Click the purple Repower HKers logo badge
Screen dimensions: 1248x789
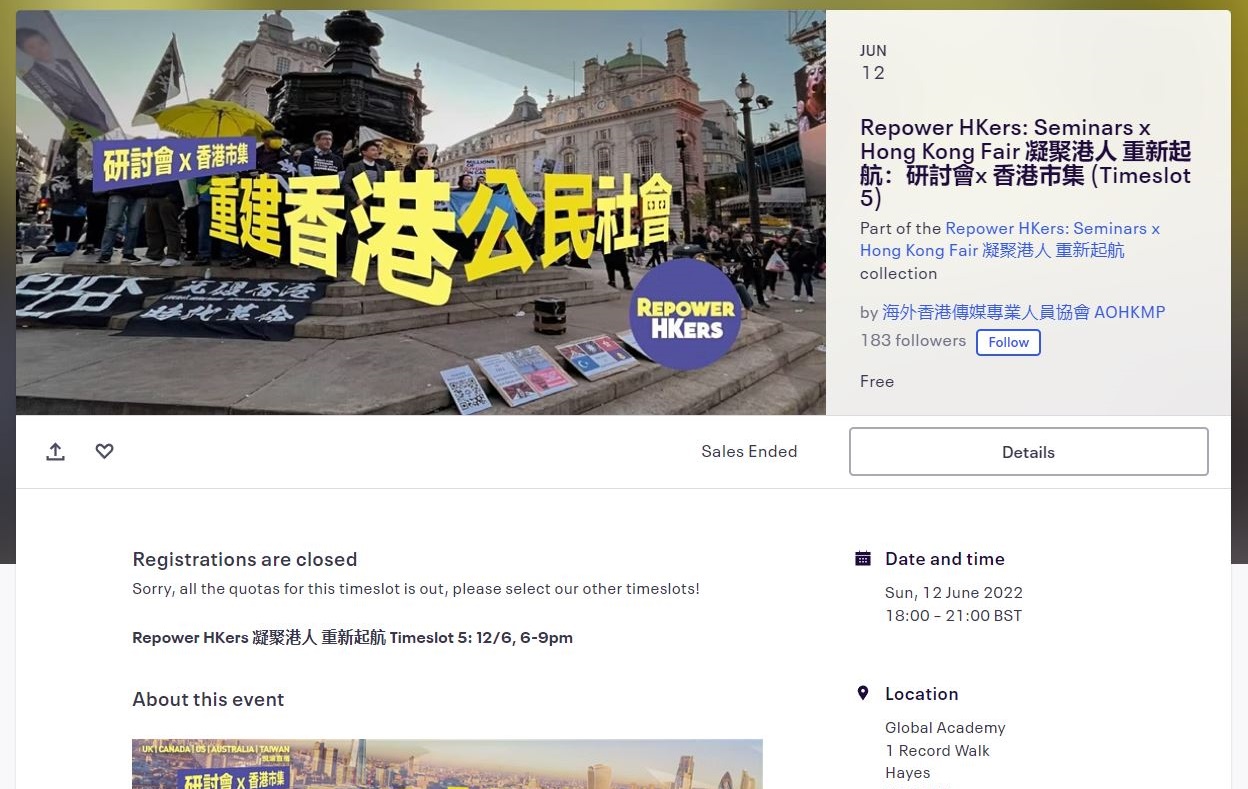pyautogui.click(x=685, y=317)
